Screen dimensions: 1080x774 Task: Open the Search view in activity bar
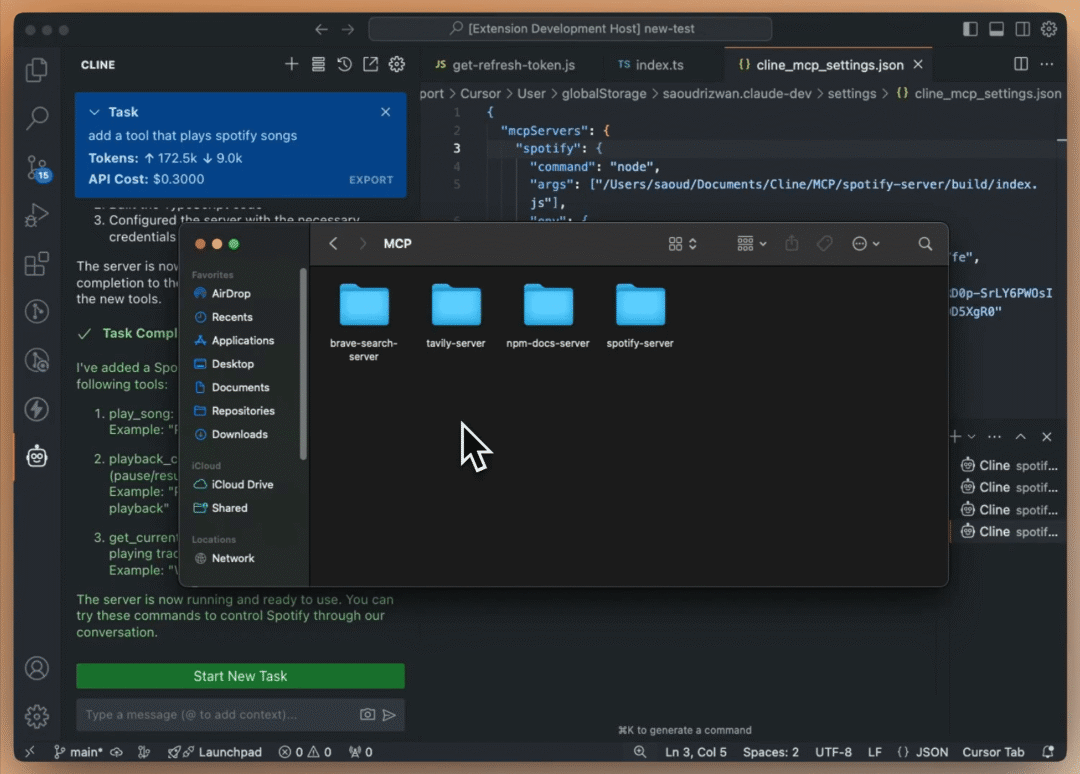tap(37, 118)
